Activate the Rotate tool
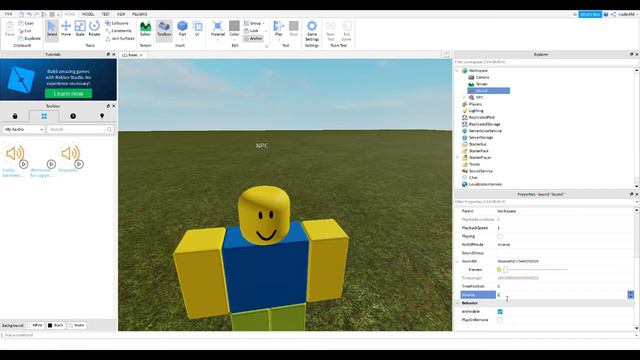Image resolution: width=640 pixels, height=360 pixels. pyautogui.click(x=94, y=29)
